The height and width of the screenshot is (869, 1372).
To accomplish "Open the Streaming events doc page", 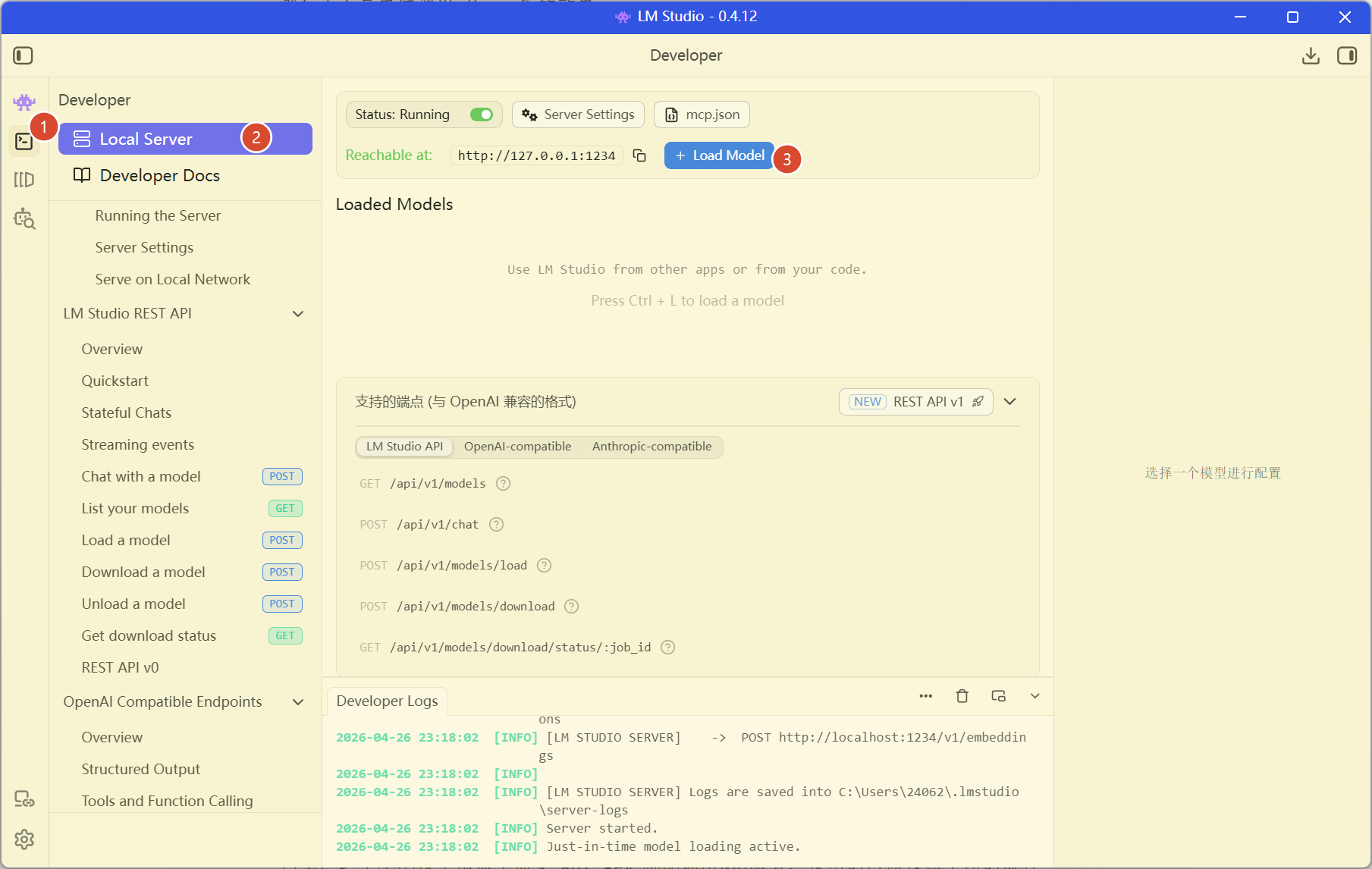I will click(x=138, y=445).
